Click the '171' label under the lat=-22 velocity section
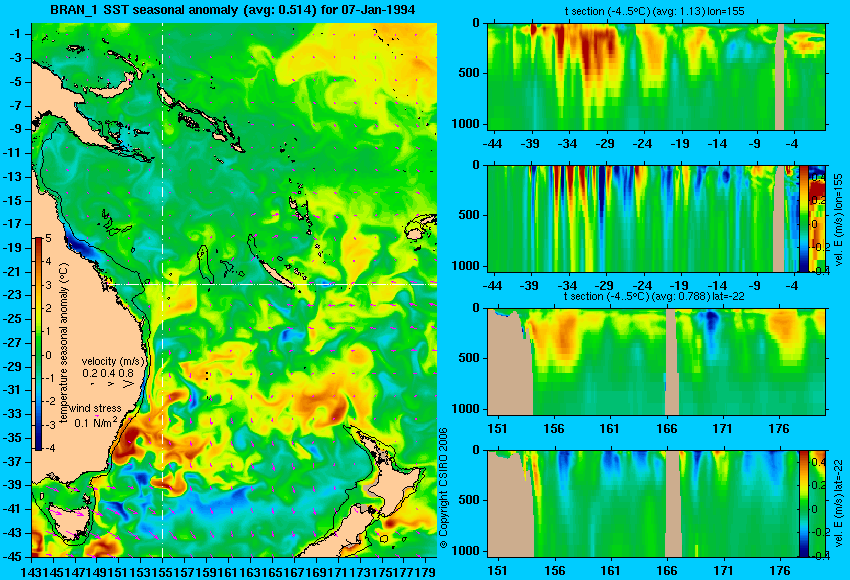 tap(723, 571)
